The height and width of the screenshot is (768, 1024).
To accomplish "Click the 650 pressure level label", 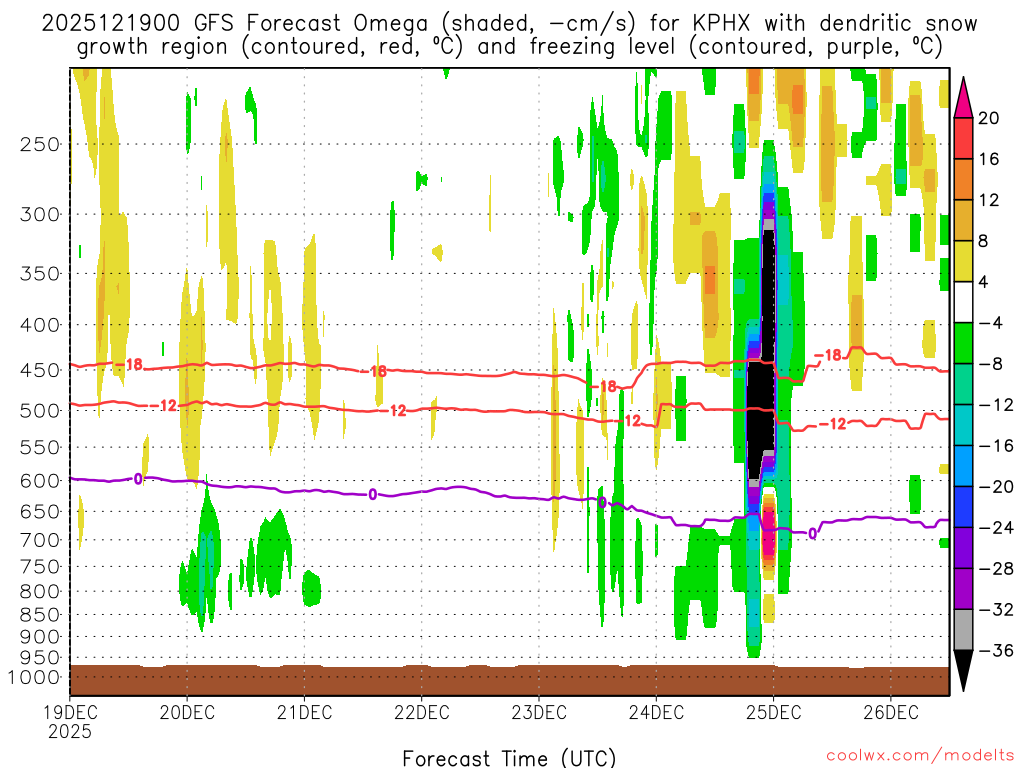I will pyautogui.click(x=40, y=511).
